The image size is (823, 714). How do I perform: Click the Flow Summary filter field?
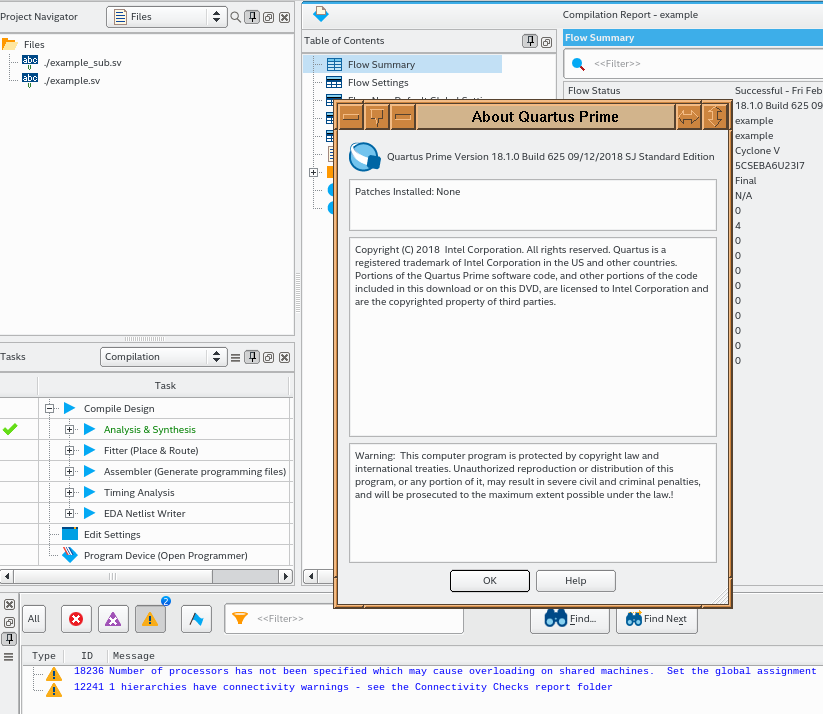point(703,64)
